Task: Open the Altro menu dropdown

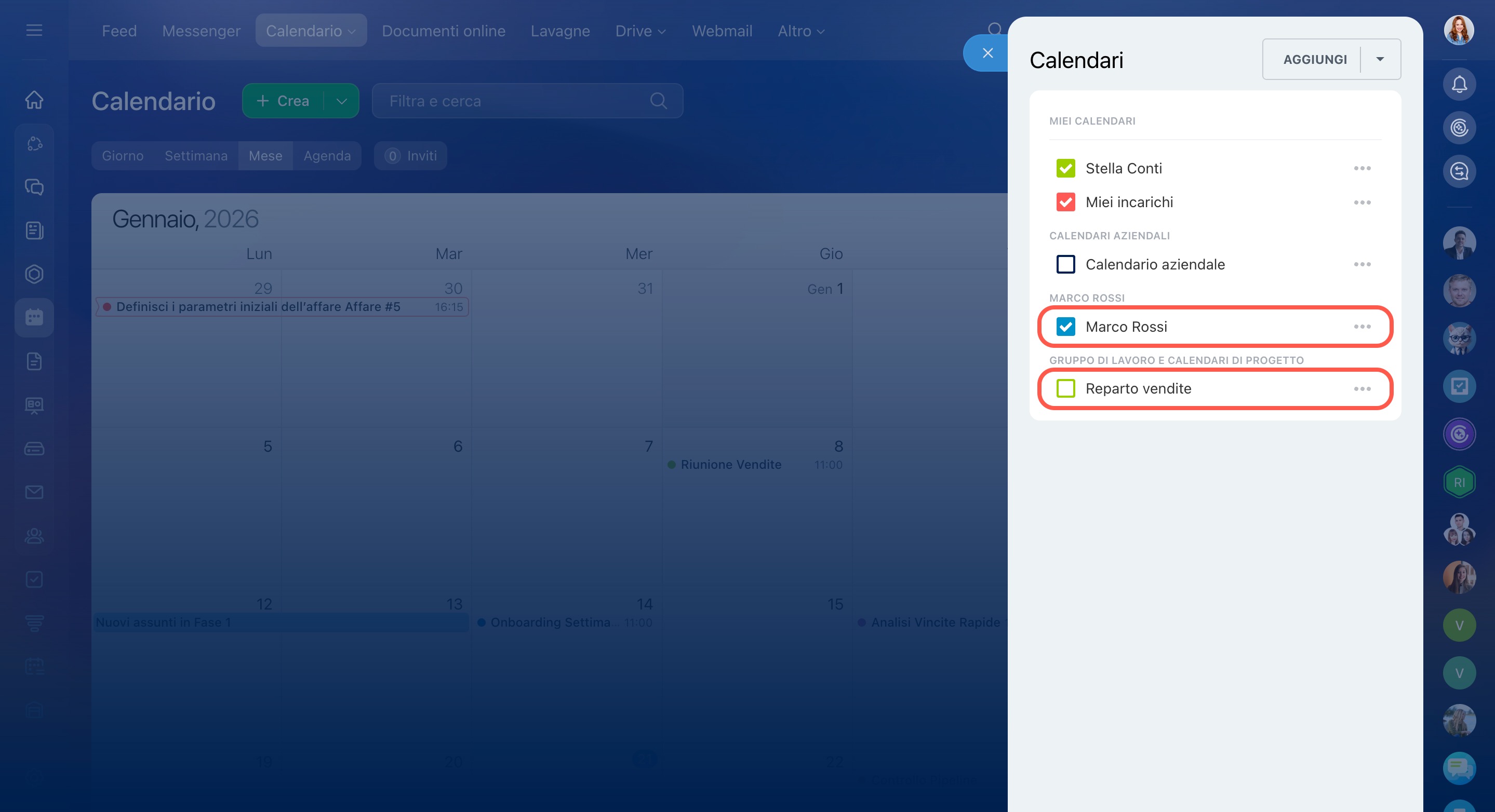Action: [801, 31]
